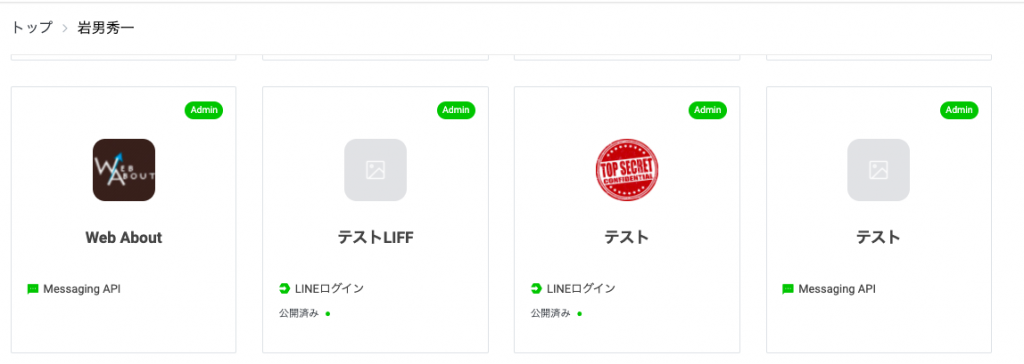Image resolution: width=1024 pixels, height=364 pixels.
Task: Open the Web About channel logo
Action: click(x=123, y=170)
